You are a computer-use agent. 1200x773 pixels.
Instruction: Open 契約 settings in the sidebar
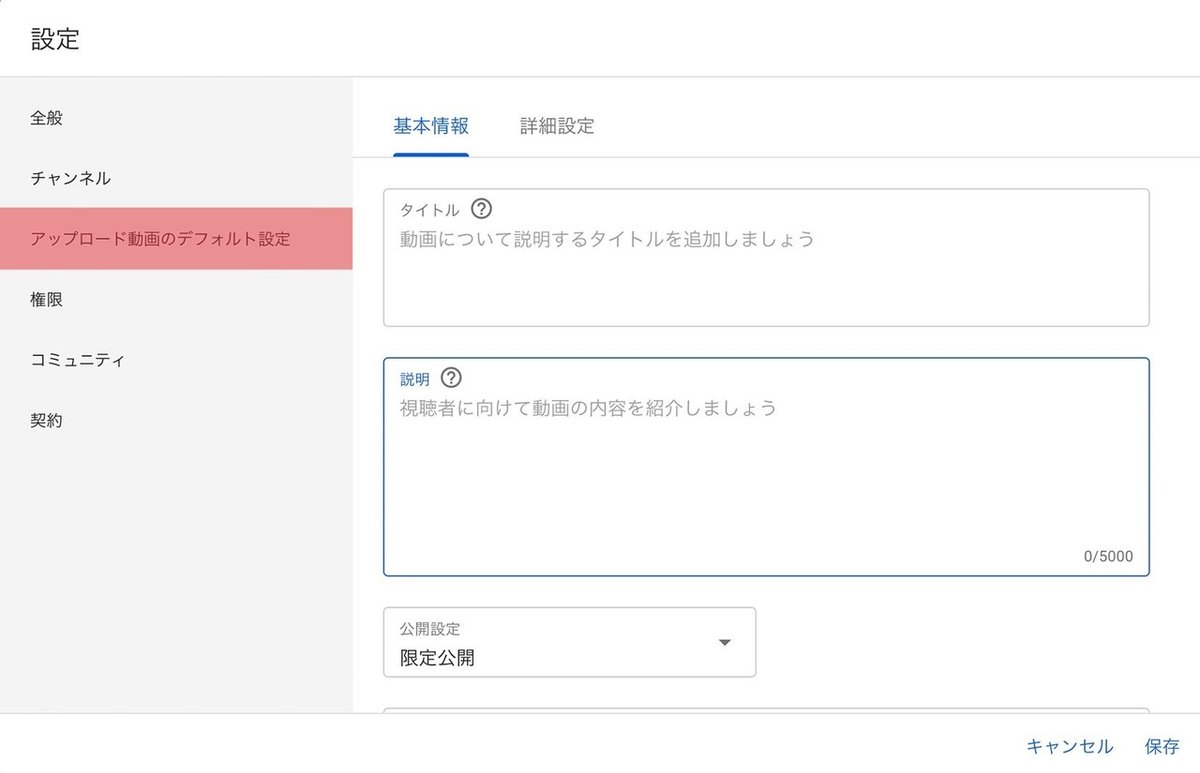click(45, 420)
